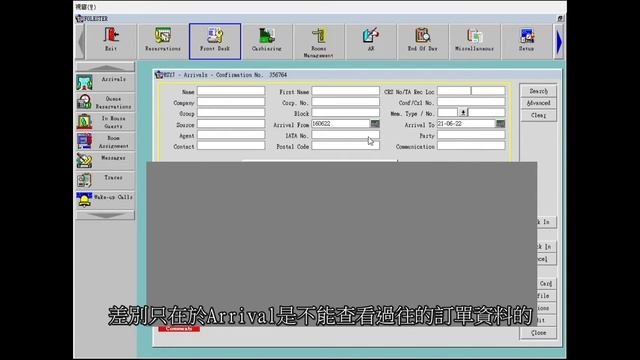Click the Arrival To date field
640x360 pixels.
(466, 124)
